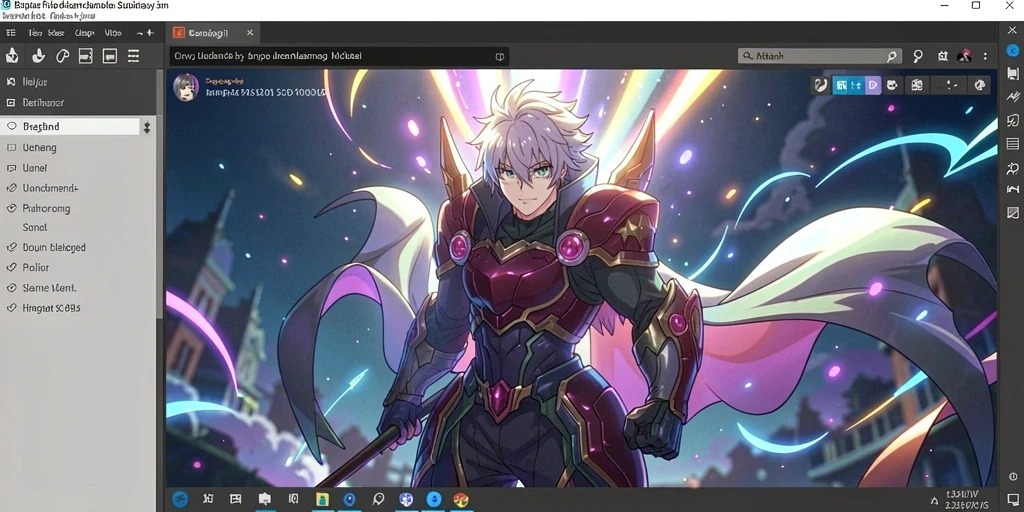Expand the arrows next to Bregtind item
Screen dimensions: 1024x512
tap(147, 127)
